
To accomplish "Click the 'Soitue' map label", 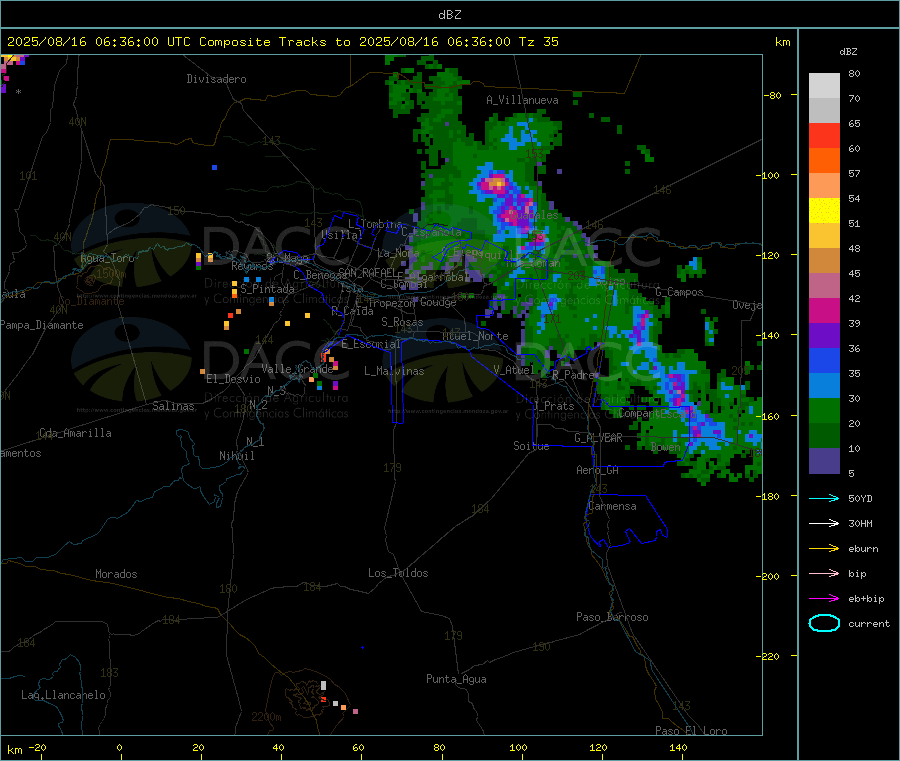I will 531,446.
